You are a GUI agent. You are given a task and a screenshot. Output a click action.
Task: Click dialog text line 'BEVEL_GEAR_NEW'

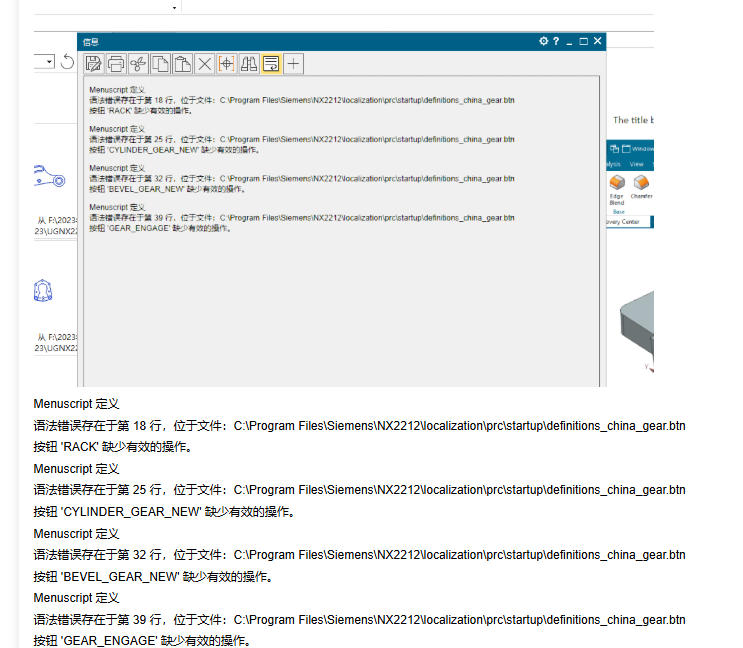[167, 189]
